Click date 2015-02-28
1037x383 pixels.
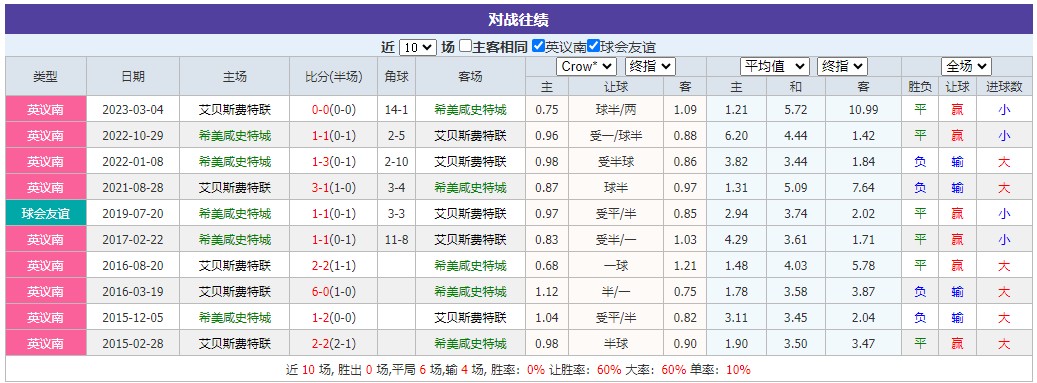coord(133,343)
